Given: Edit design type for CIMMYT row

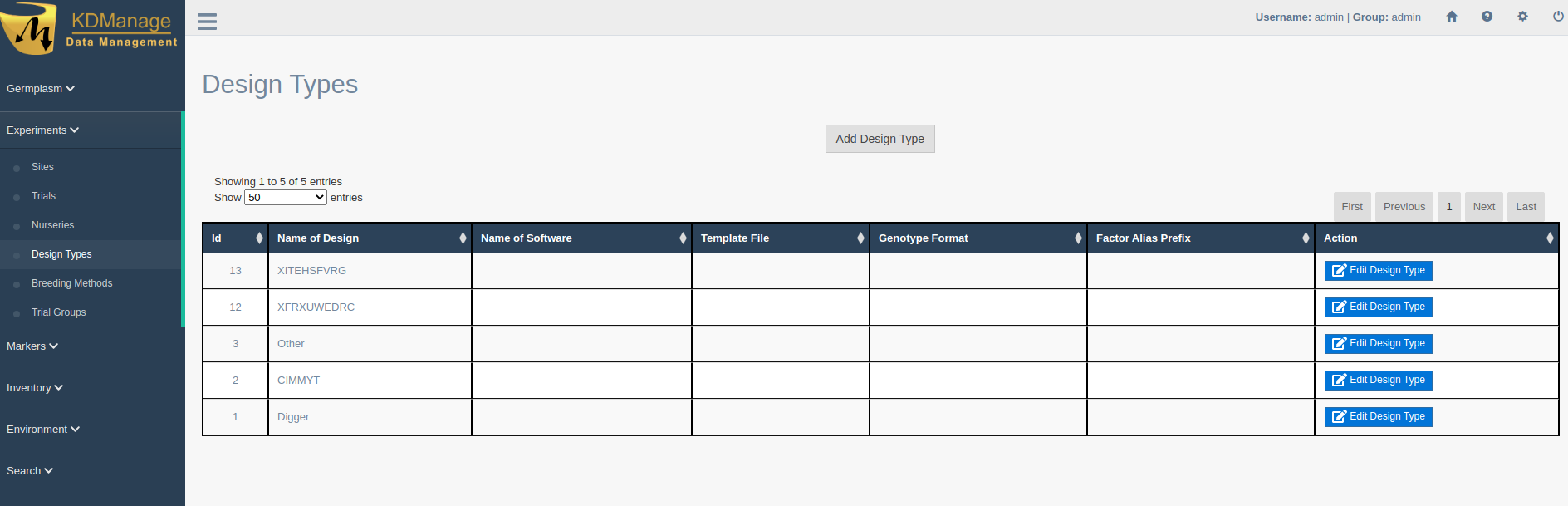Looking at the screenshot, I should [x=1378, y=381].
